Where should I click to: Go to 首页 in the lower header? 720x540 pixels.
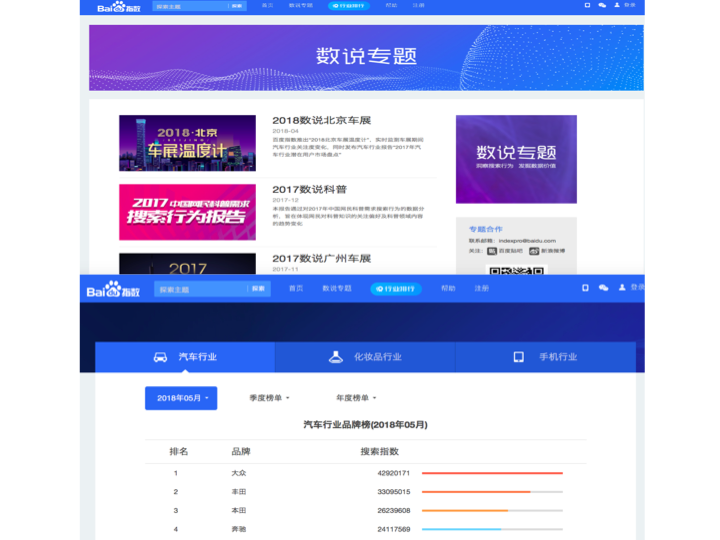tap(296, 288)
